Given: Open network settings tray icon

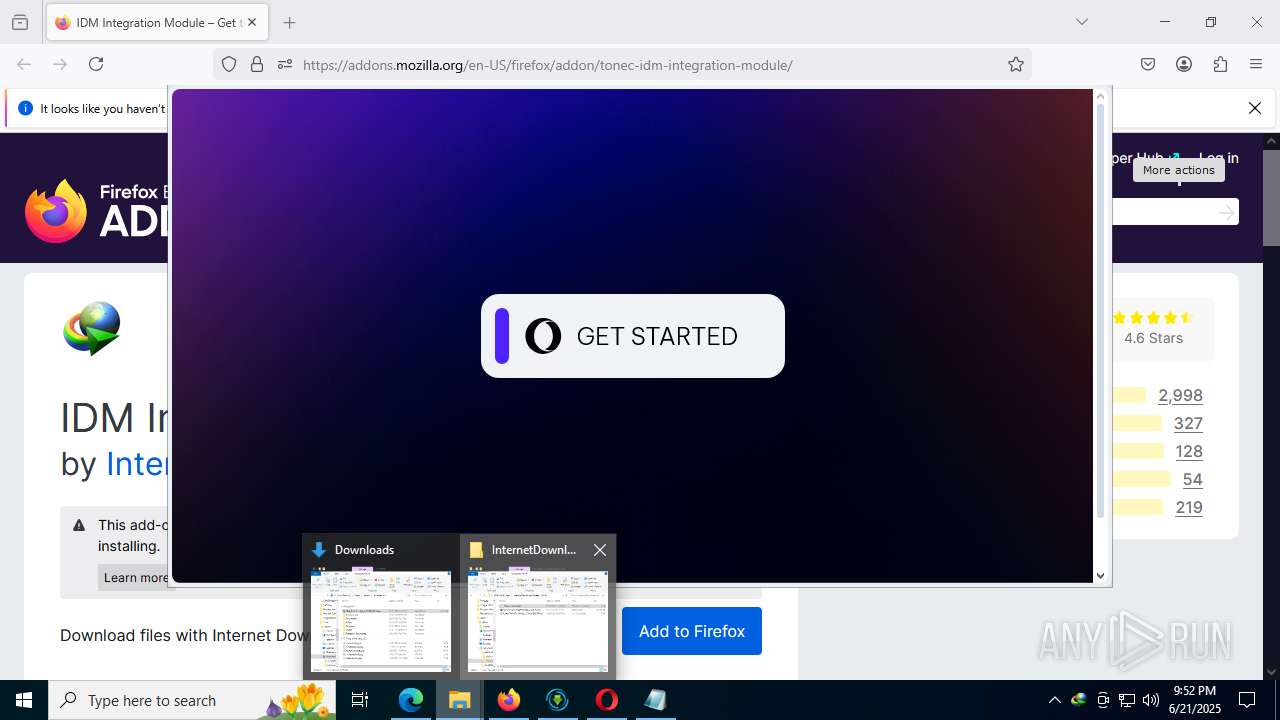Looking at the screenshot, I should coord(1127,700).
